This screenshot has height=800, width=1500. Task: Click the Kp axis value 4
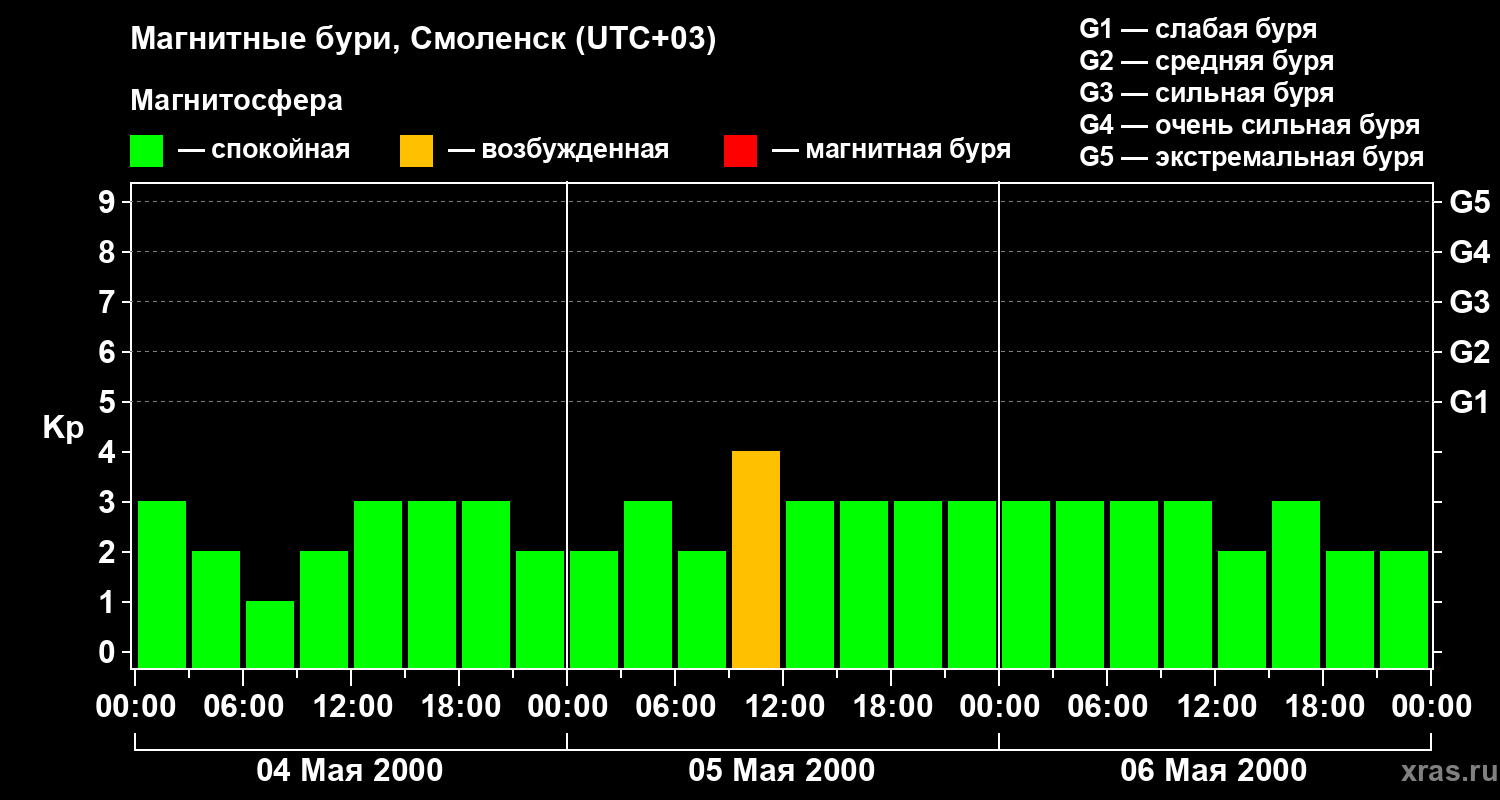109,452
